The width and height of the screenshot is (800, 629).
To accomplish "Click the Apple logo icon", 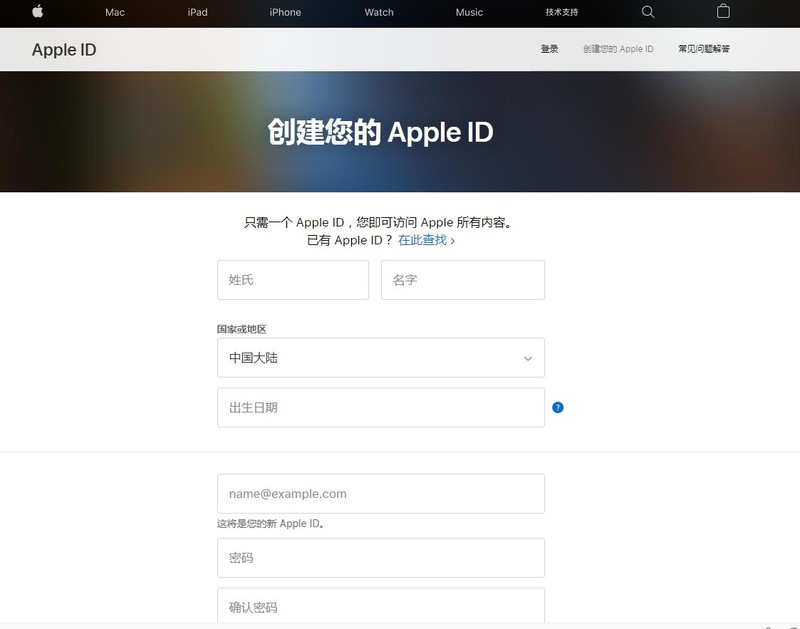I will (38, 12).
